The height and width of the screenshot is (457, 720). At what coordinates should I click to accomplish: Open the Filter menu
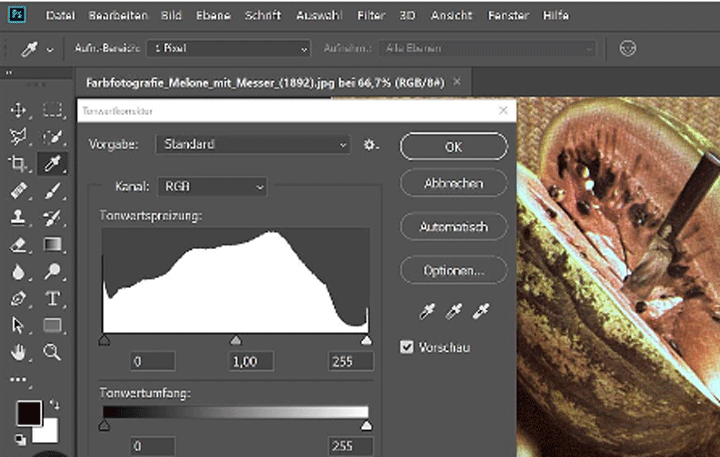click(x=371, y=16)
